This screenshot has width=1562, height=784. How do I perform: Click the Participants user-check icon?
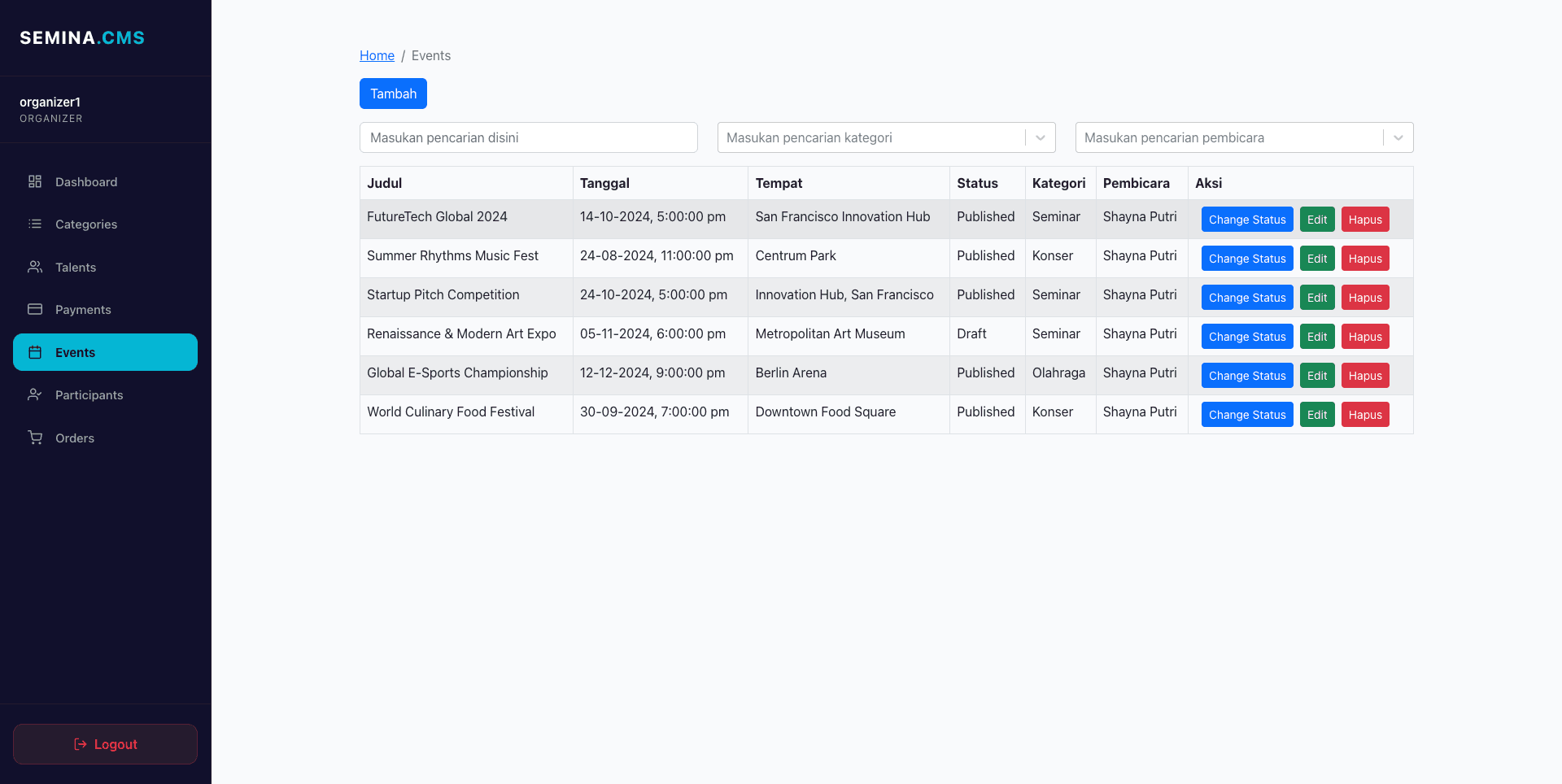35,394
